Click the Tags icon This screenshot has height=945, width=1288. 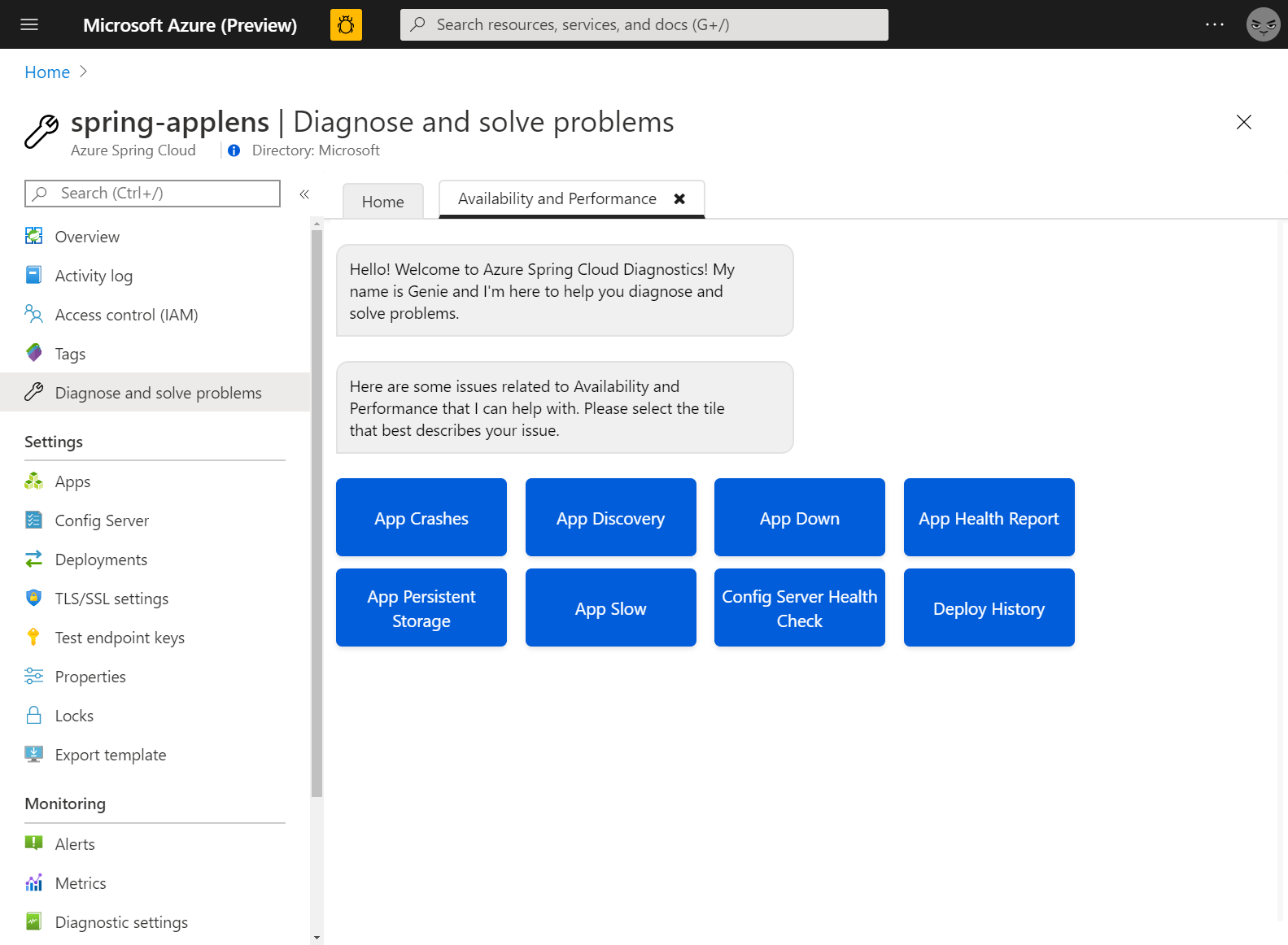(33, 353)
